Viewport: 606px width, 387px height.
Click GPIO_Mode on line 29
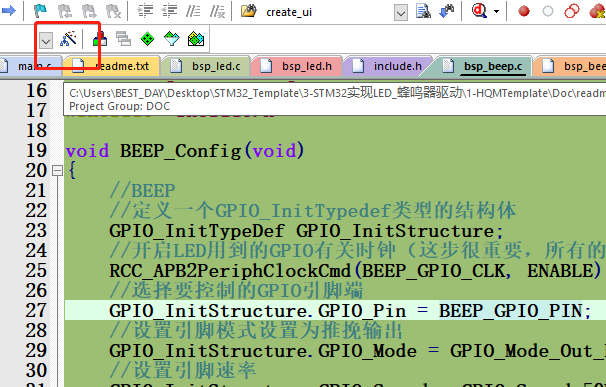pyautogui.click(x=368, y=351)
